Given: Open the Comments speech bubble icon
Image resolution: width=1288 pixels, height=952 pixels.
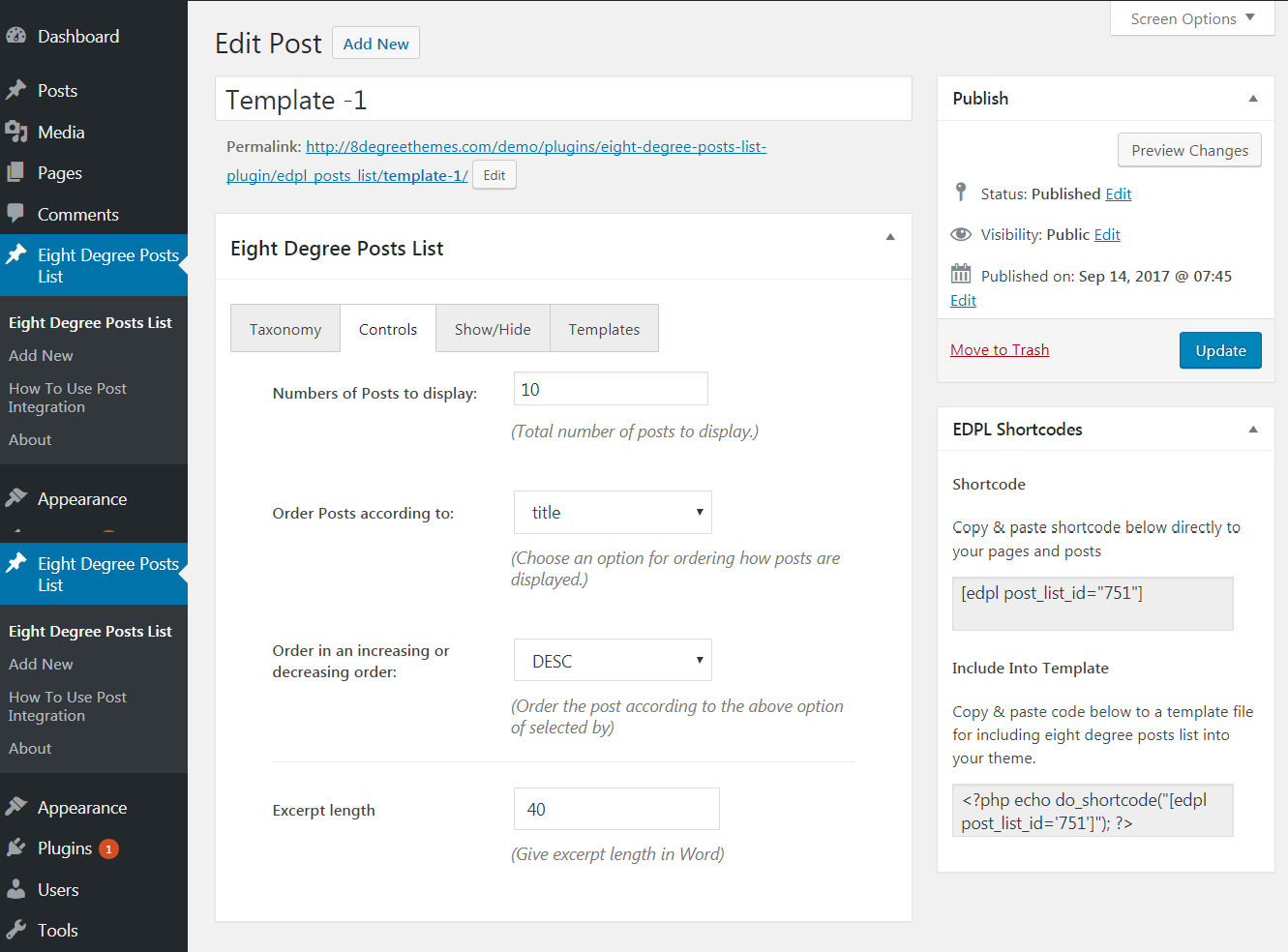Looking at the screenshot, I should (15, 213).
